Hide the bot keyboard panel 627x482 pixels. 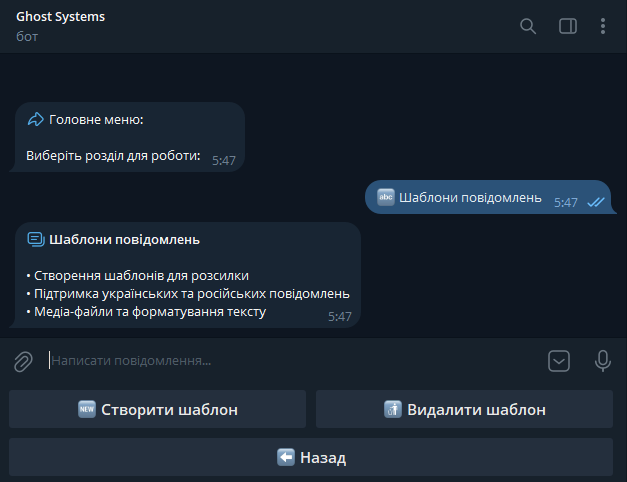(x=559, y=361)
